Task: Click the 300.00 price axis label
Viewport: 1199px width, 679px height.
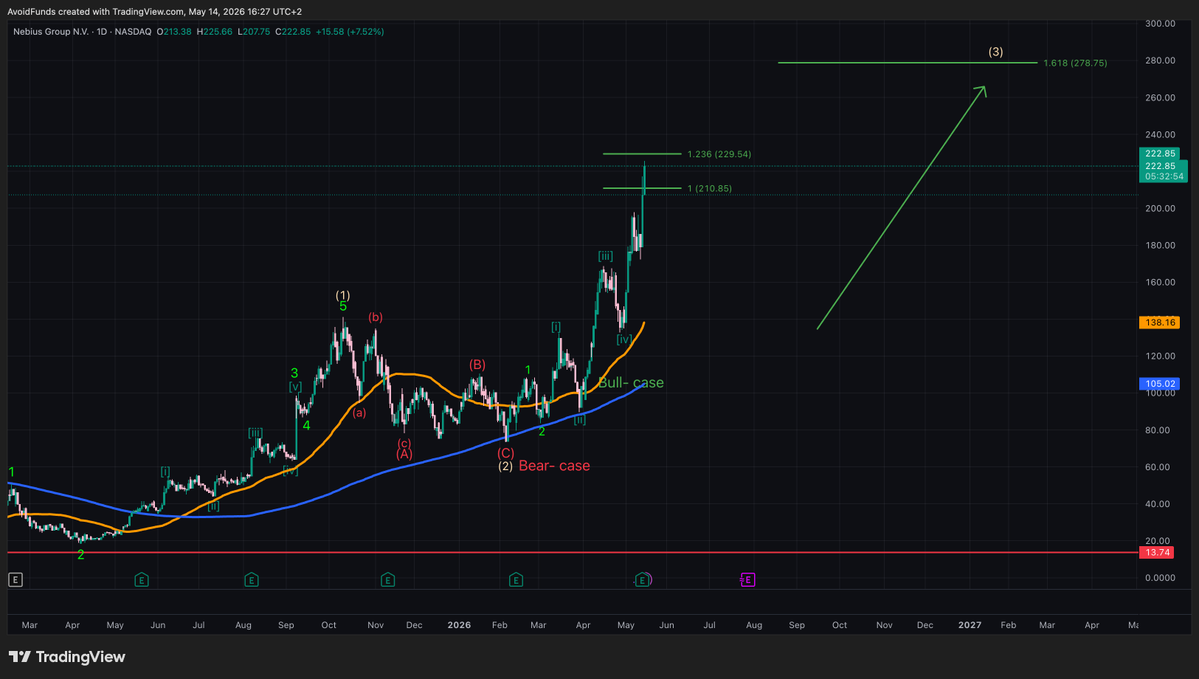Action: tap(1160, 24)
